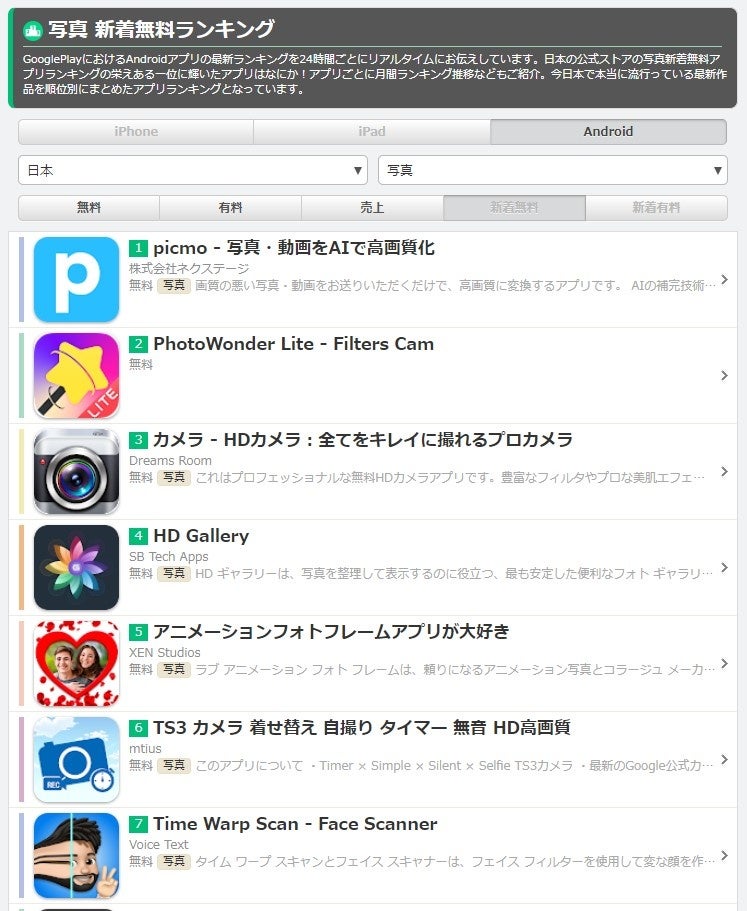747x911 pixels.
Task: Click developer name mtius
Action: click(145, 748)
